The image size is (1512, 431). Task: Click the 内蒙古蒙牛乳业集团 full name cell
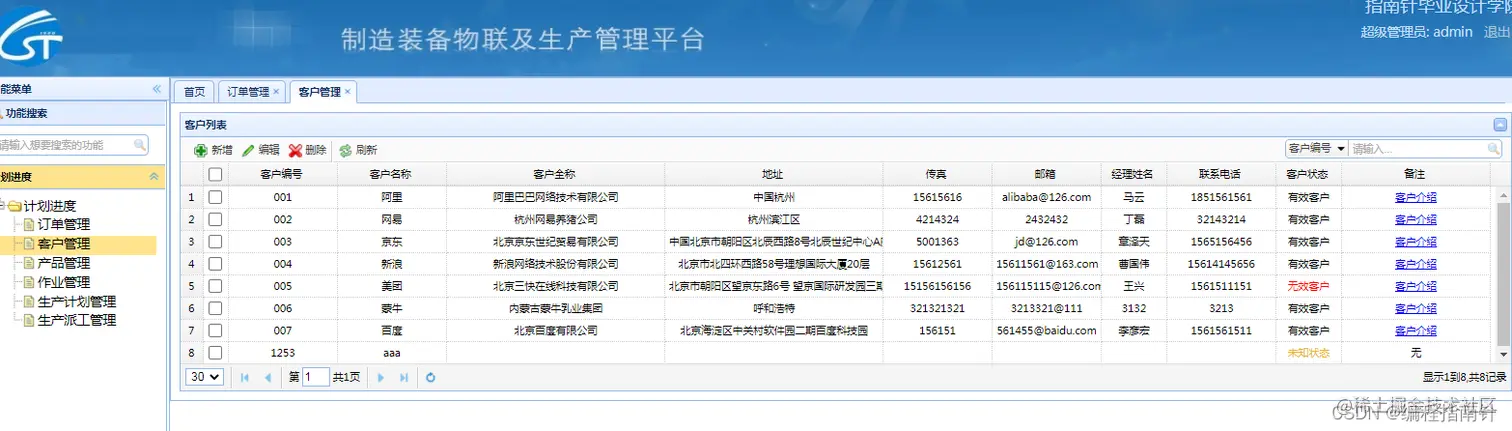coord(556,308)
